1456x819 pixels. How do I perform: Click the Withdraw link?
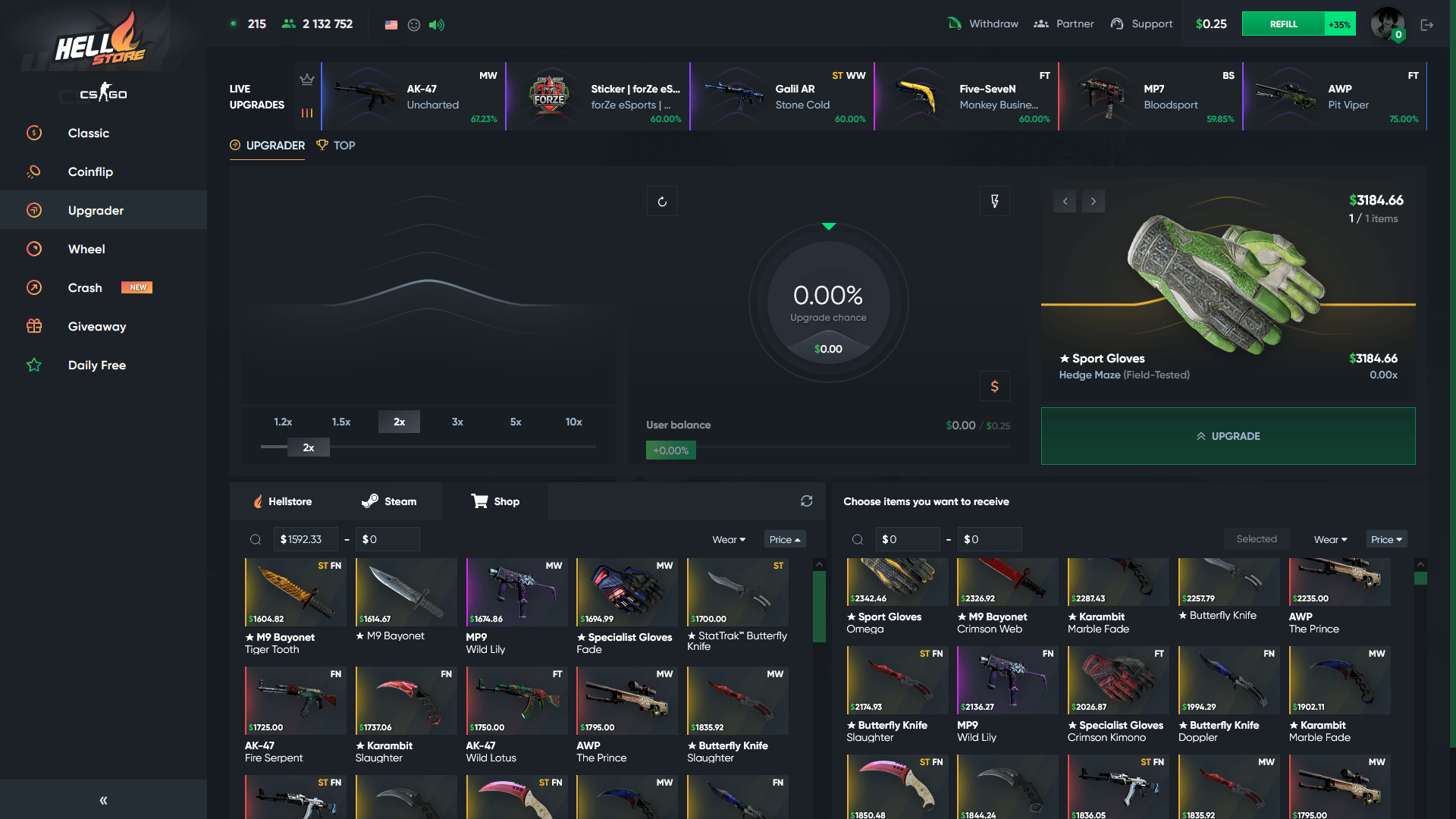(x=983, y=24)
